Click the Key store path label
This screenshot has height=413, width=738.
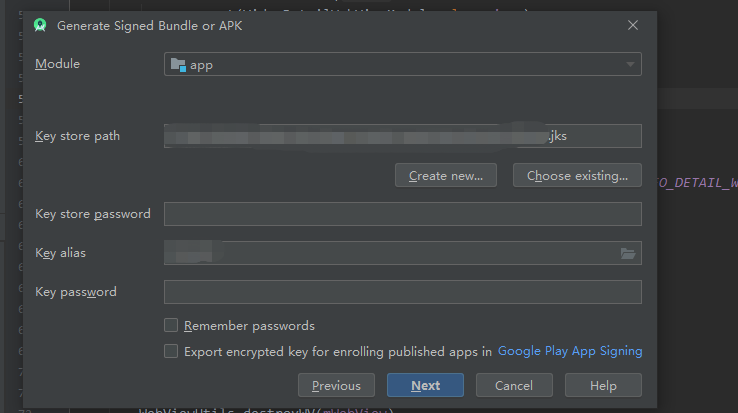78,136
